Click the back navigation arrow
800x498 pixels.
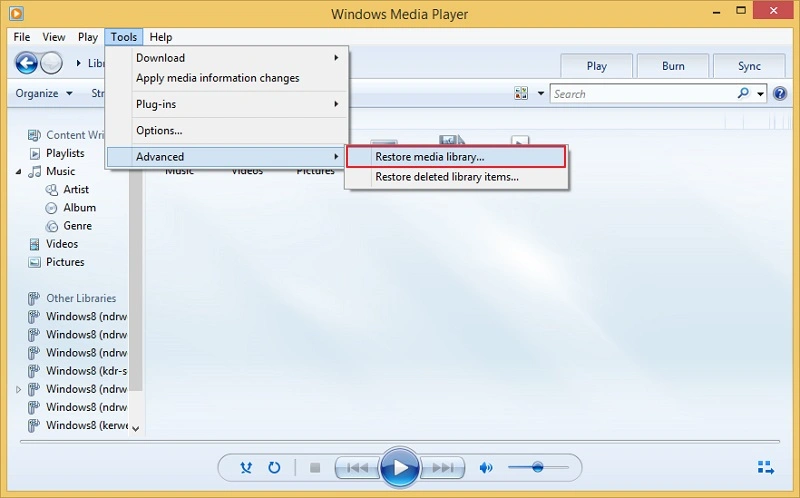(x=26, y=63)
